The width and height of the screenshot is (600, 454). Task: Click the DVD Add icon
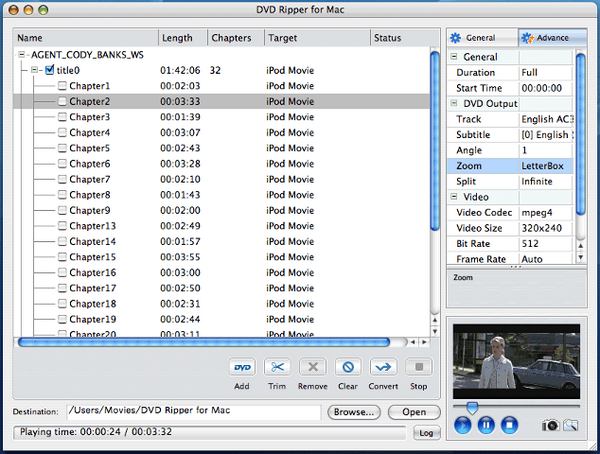[x=242, y=367]
